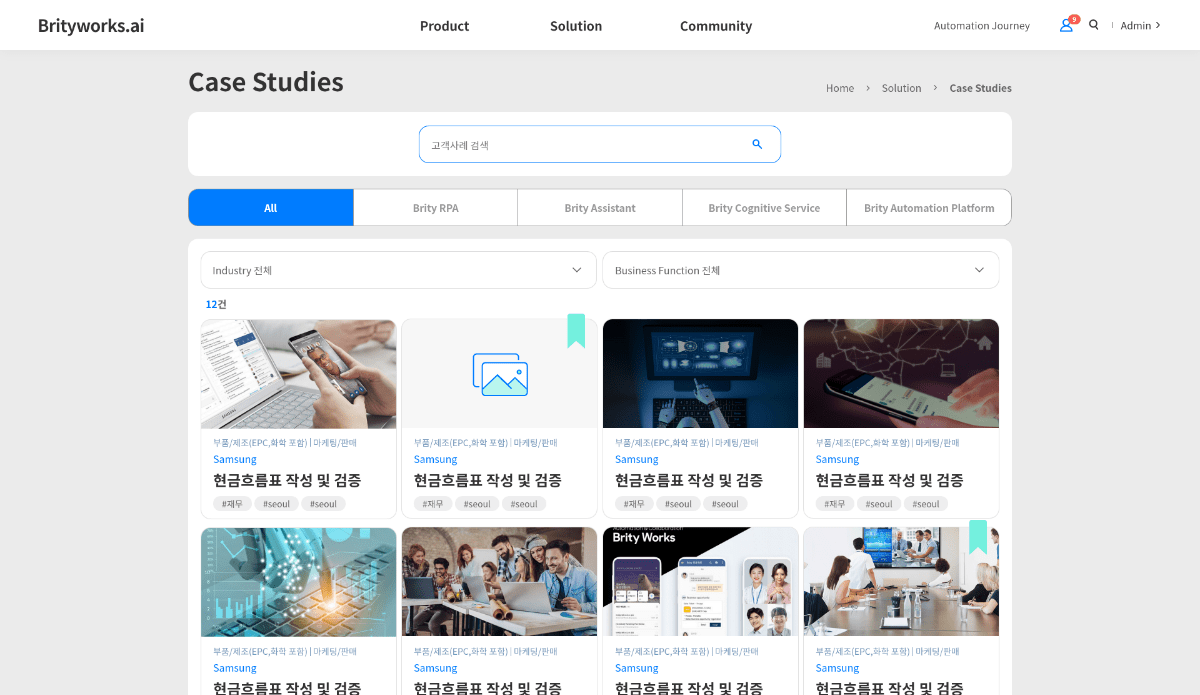Click the search icon inside the case search box
The image size is (1200, 695).
[x=757, y=144]
